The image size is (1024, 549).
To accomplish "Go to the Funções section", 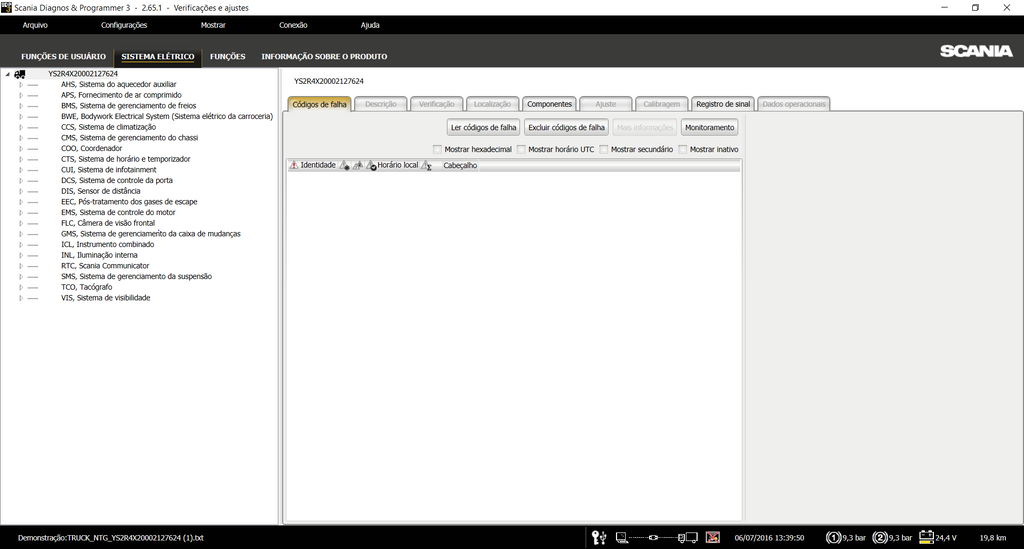I will pos(228,57).
